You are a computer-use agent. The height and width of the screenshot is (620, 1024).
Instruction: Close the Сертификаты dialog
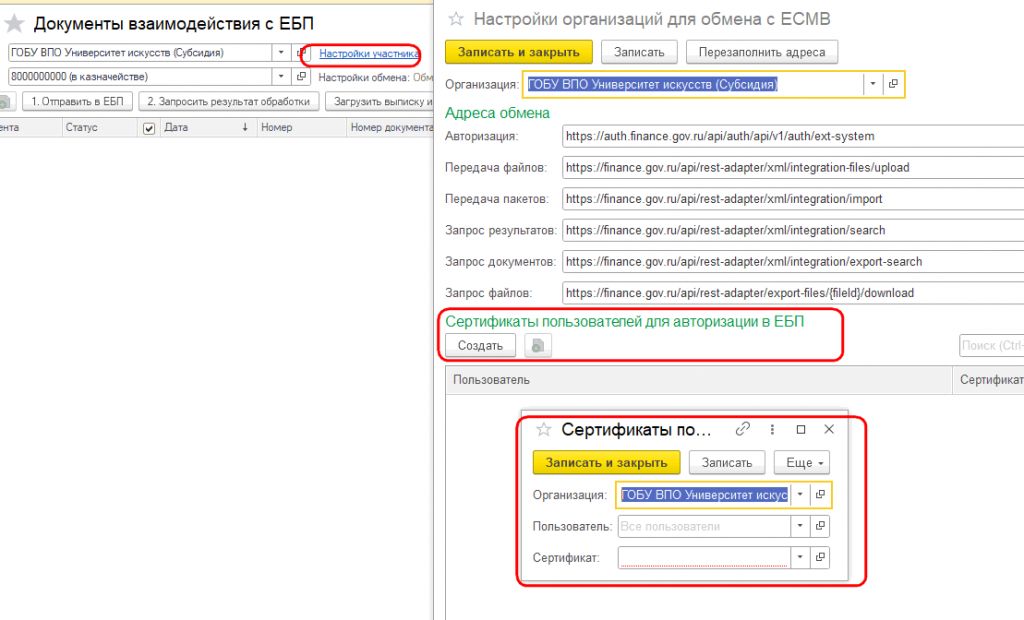pos(829,429)
